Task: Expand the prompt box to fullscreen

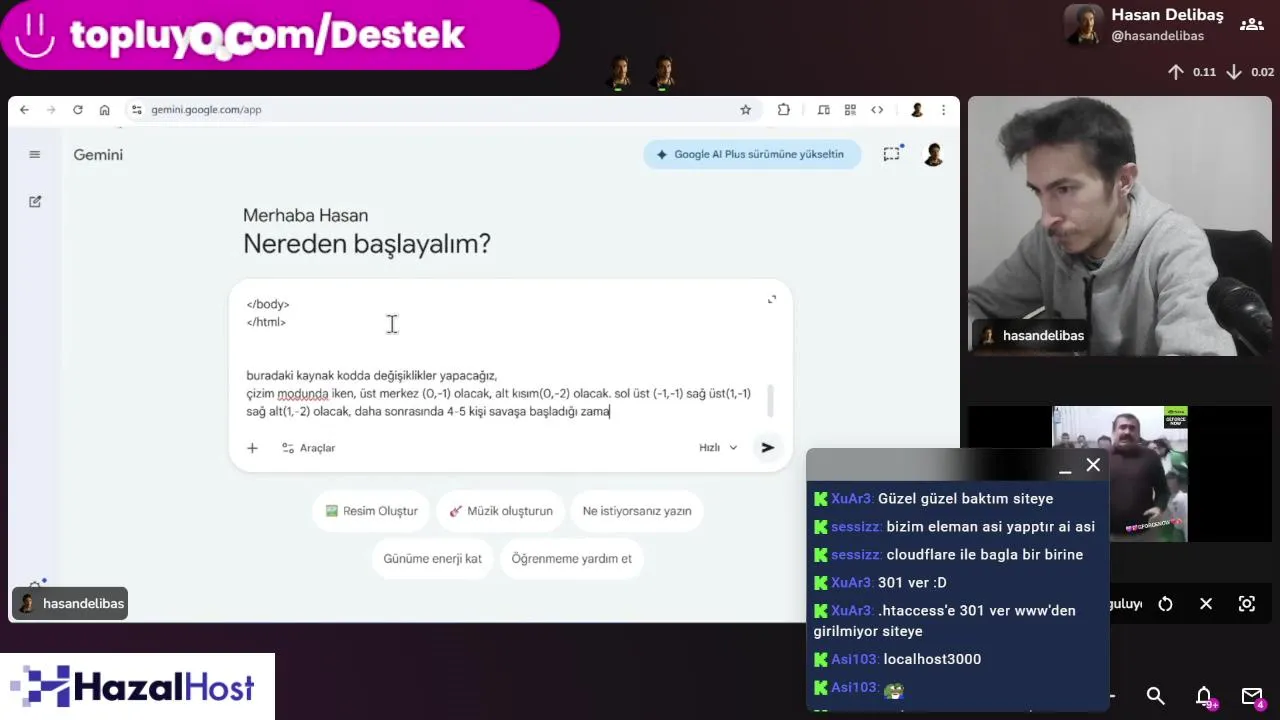Action: pyautogui.click(x=772, y=299)
